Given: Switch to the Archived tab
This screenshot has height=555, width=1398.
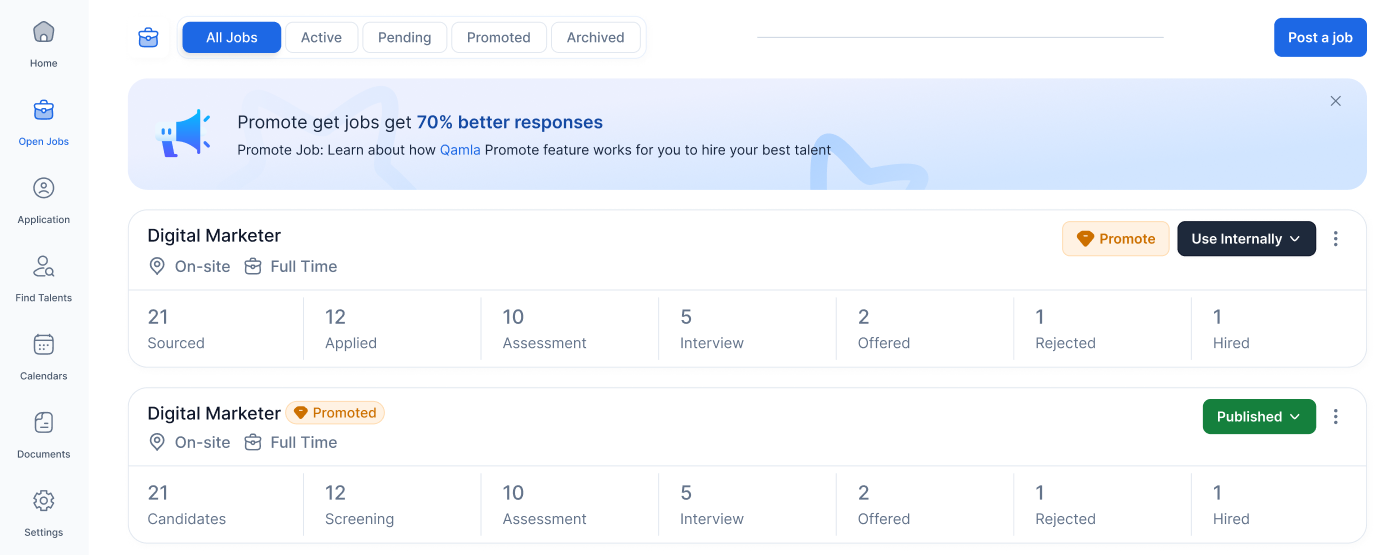Looking at the screenshot, I should tap(595, 38).
